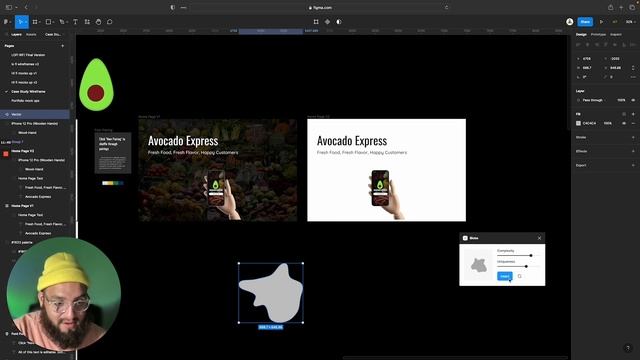Open the Case Study page dropdown
The image size is (640, 360).
53,34
